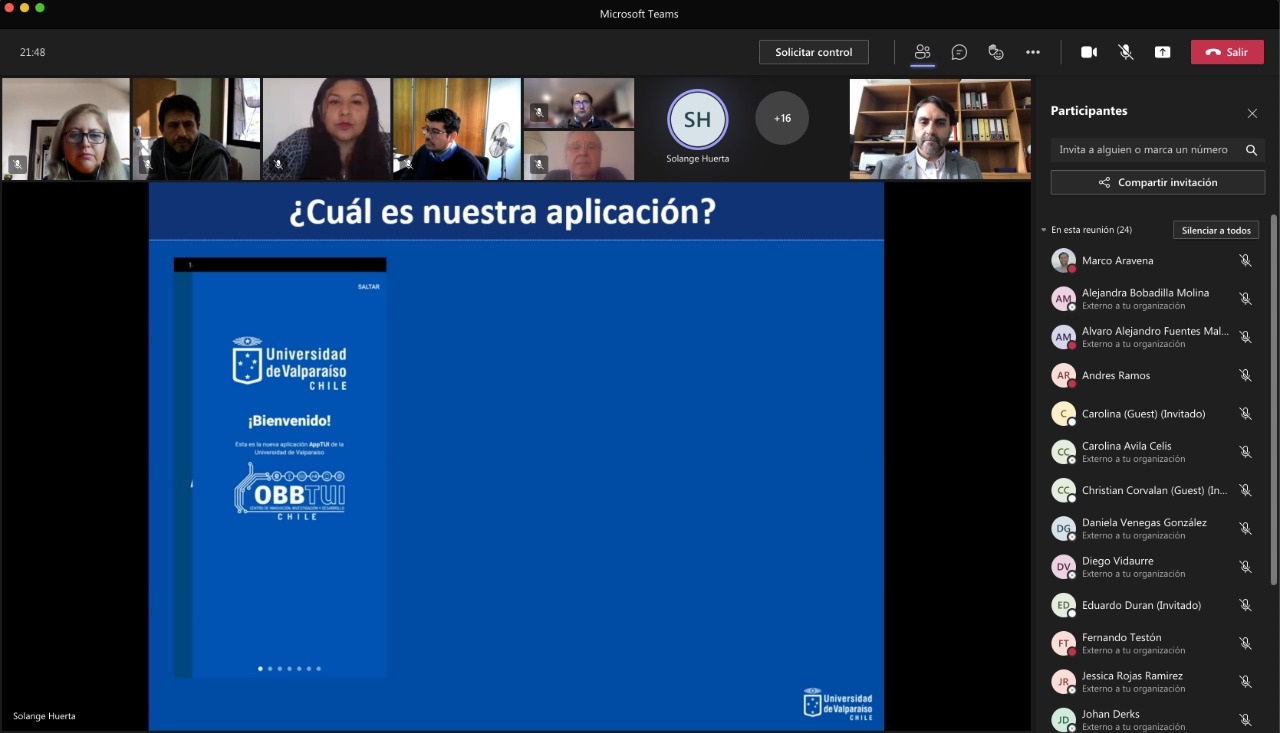Viewport: 1280px width, 733px height.
Task: Click the DG avatar of Daniela Venegas González
Action: click(x=1063, y=529)
